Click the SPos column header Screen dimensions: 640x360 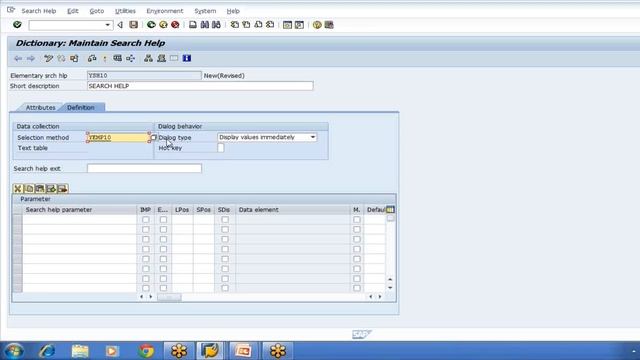coord(203,209)
